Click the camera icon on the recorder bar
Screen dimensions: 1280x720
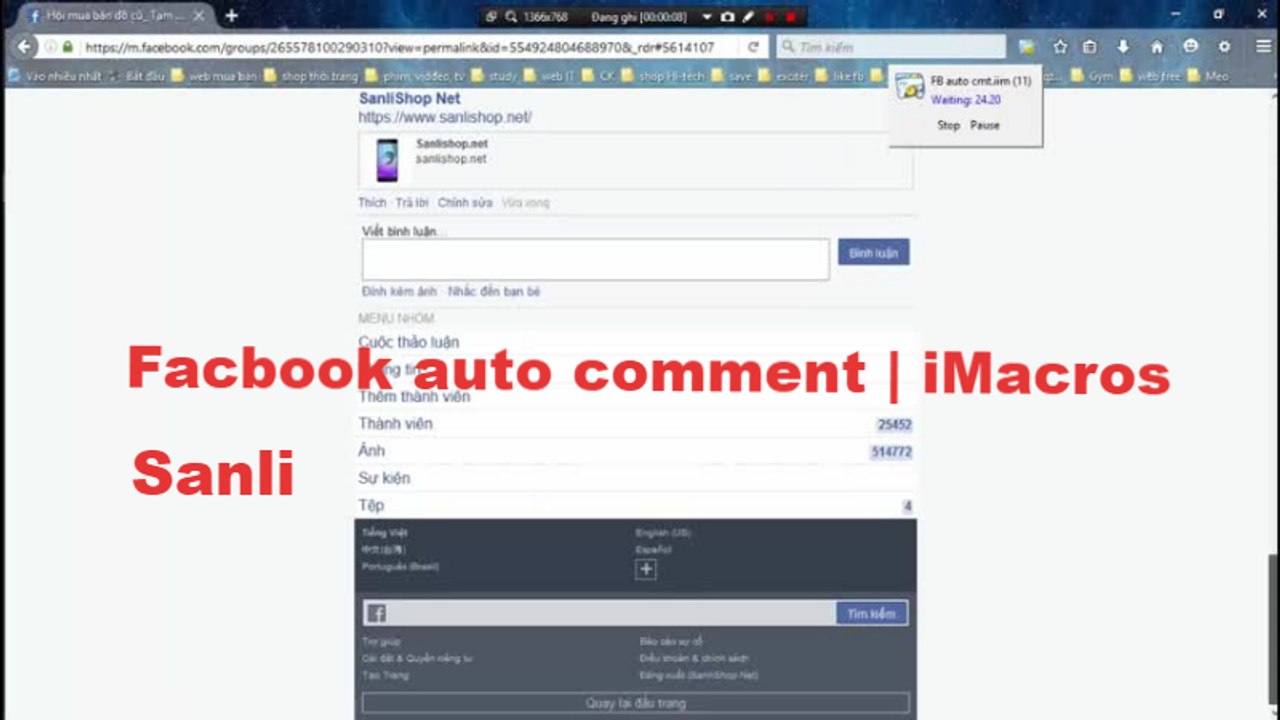tap(728, 17)
